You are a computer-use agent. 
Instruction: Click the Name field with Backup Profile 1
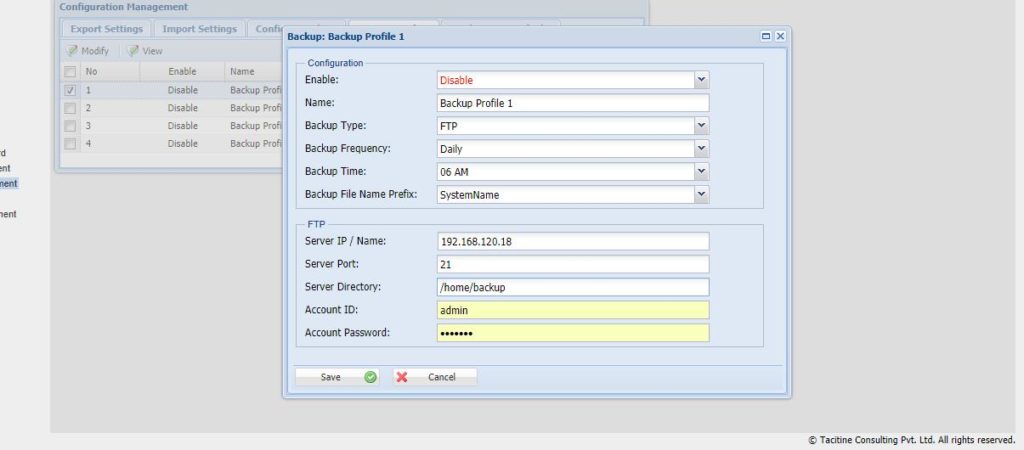572,103
